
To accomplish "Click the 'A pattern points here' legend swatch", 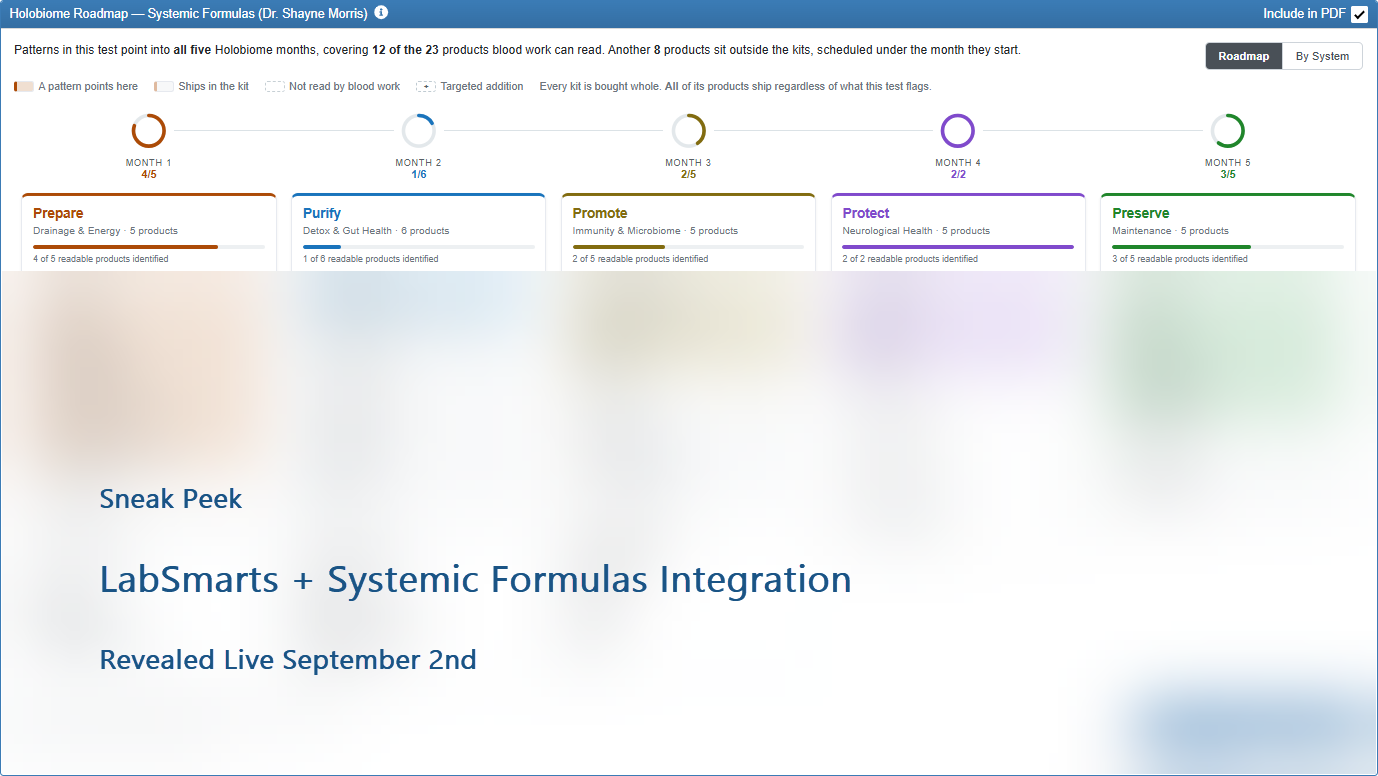I will (x=23, y=87).
